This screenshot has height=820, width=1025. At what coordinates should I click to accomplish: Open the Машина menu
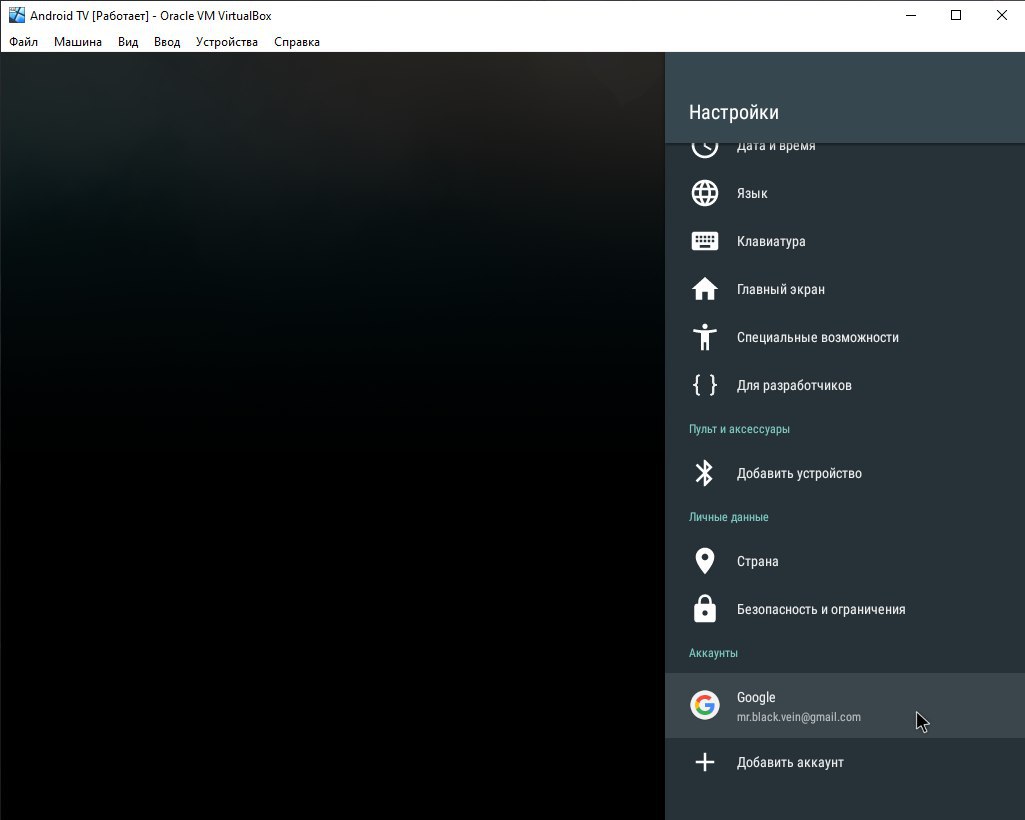(78, 42)
